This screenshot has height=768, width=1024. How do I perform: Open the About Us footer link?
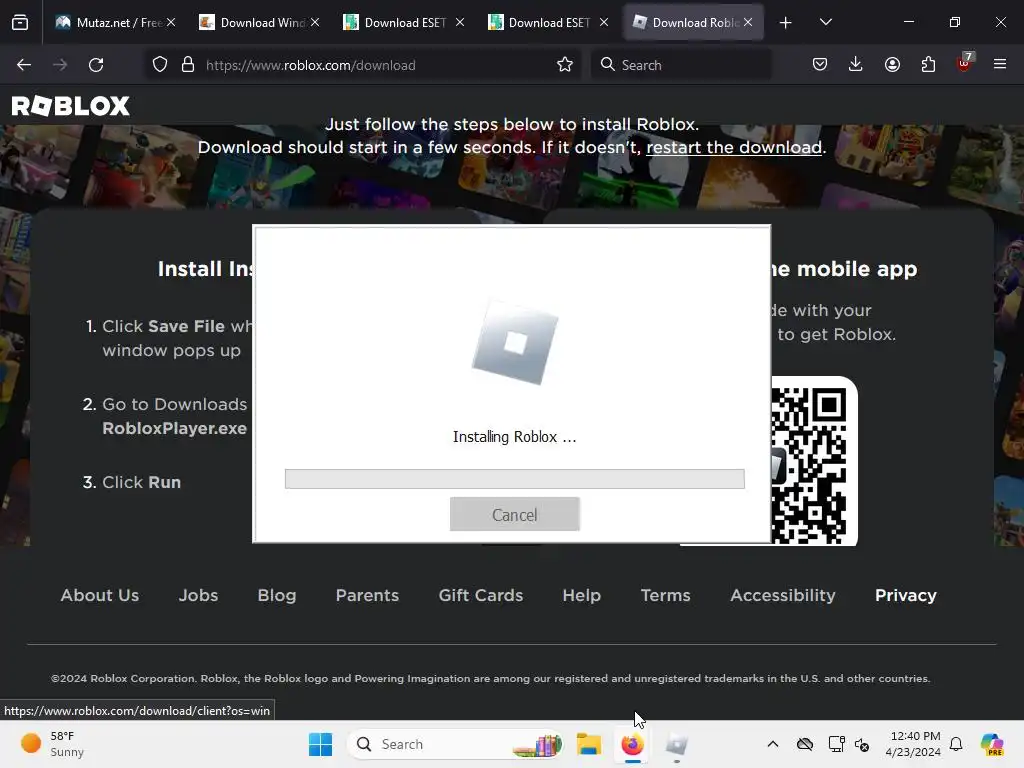100,596
